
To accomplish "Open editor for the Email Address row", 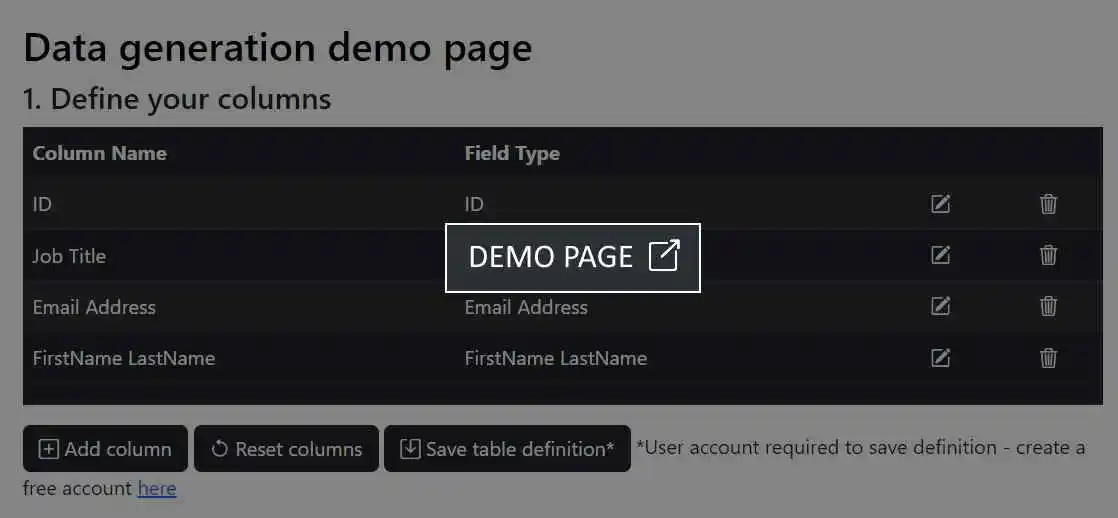I will 940,306.
